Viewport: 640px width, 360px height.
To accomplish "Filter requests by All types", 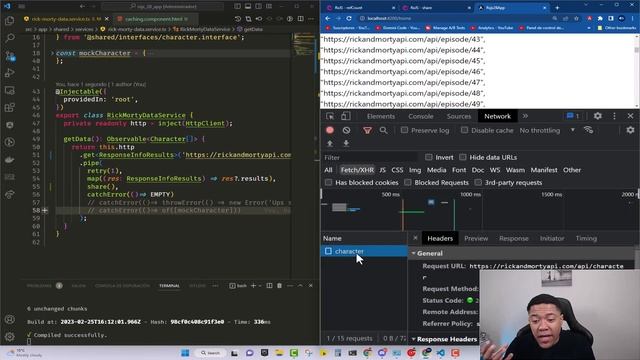I will pyautogui.click(x=328, y=170).
